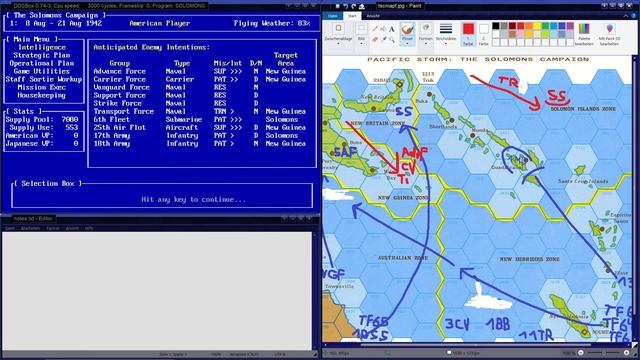The width and height of the screenshot is (640, 360).
Task: Switch to the Ansicht tab in Paint
Action: pyautogui.click(x=373, y=16)
